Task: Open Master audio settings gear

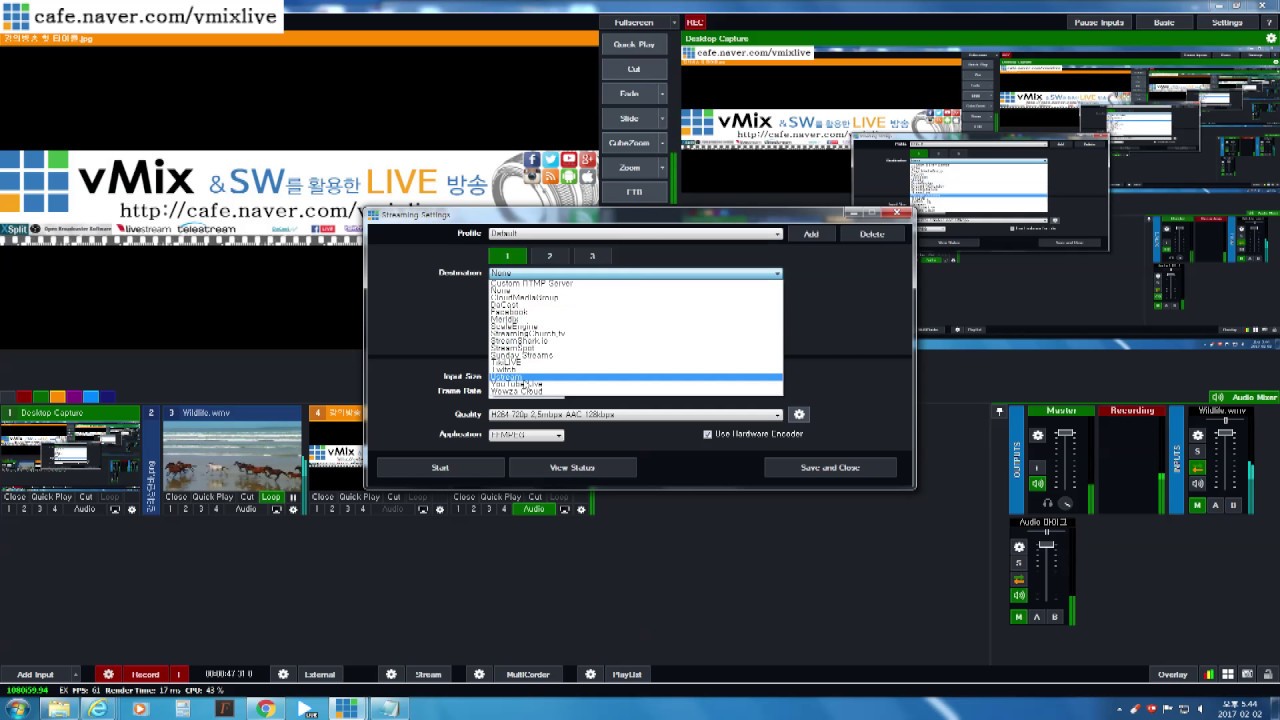Action: point(1038,435)
